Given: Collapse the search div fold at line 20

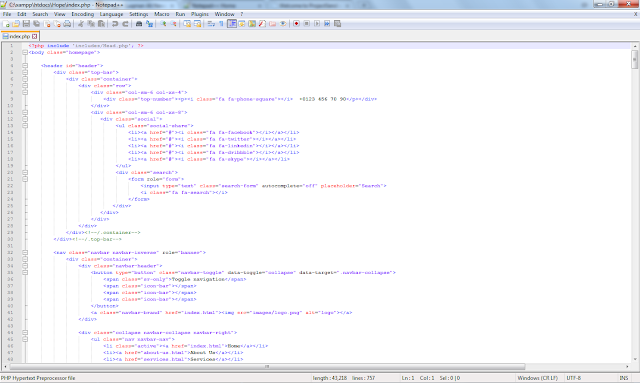Looking at the screenshot, I should coord(25,172).
